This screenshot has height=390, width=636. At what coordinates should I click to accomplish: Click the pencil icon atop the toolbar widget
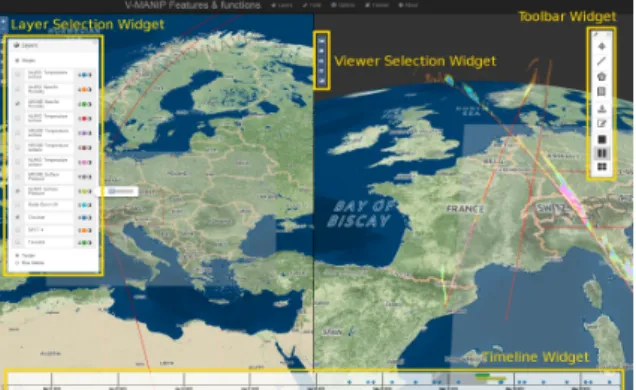click(596, 35)
